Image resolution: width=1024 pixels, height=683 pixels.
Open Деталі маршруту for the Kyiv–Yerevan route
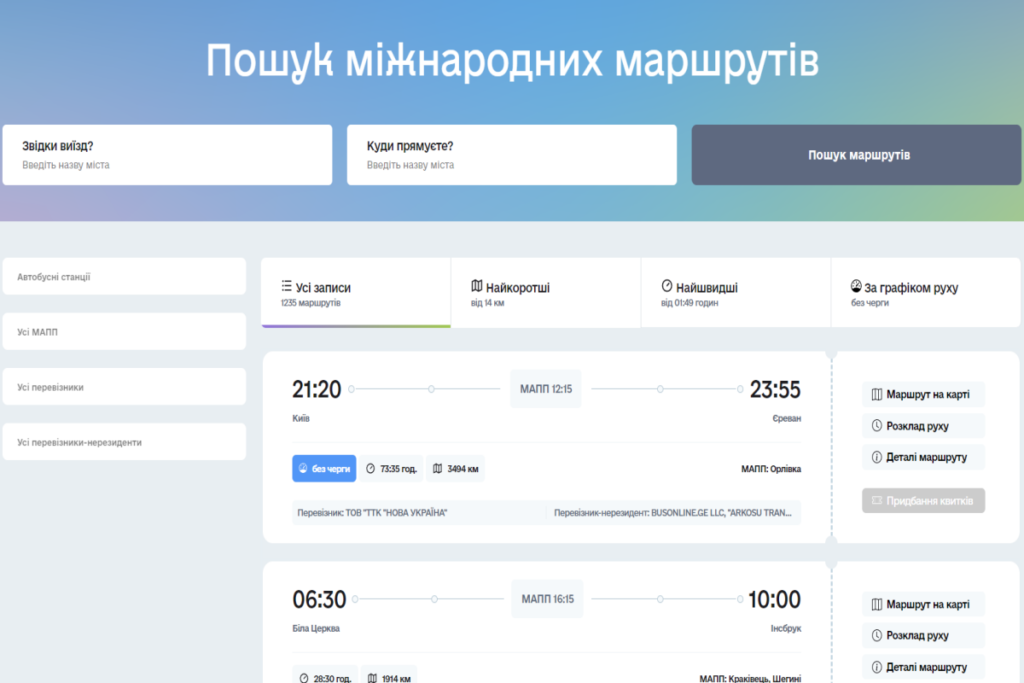click(923, 457)
